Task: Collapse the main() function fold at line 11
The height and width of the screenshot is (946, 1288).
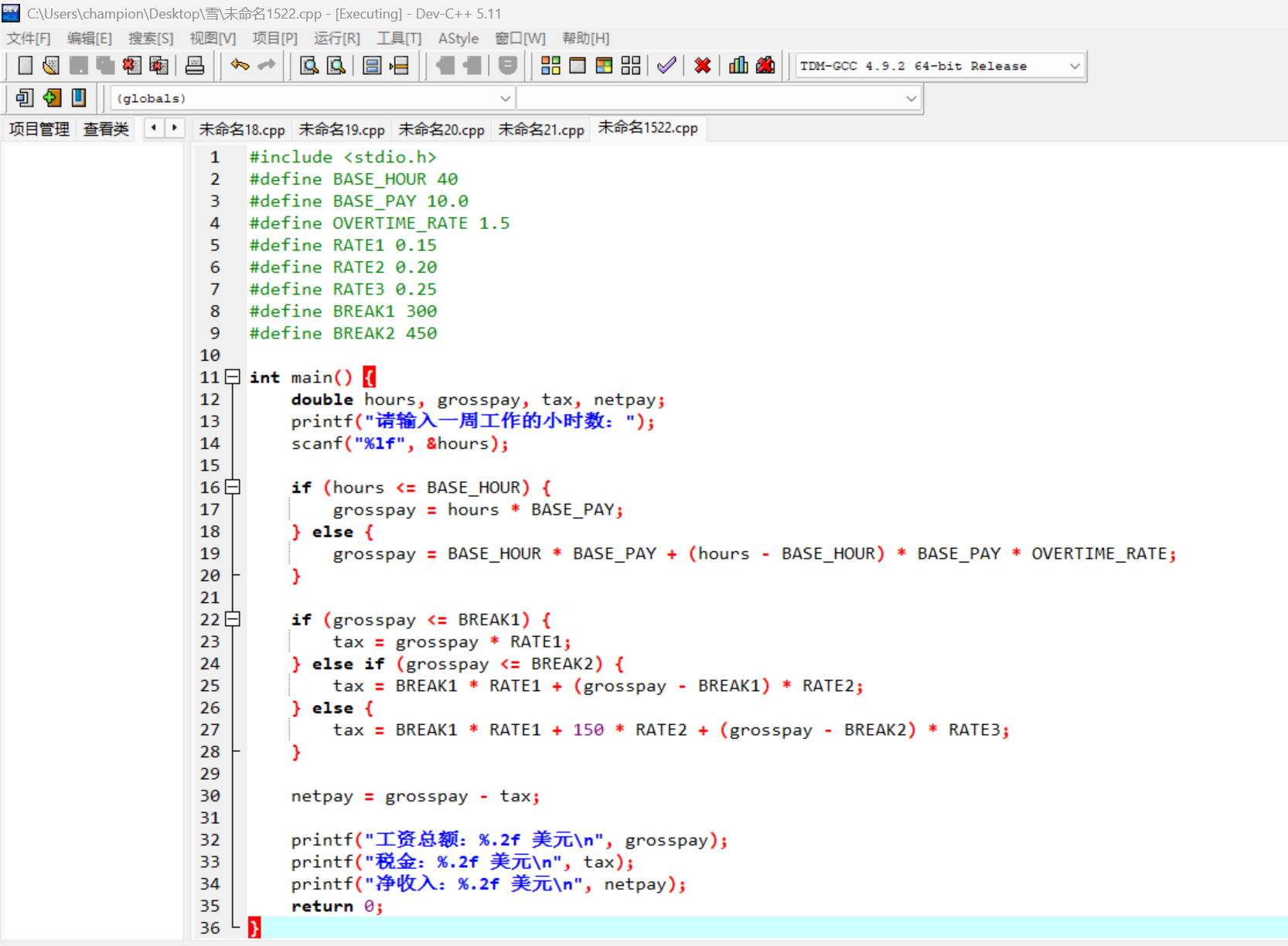Action: pos(232,377)
